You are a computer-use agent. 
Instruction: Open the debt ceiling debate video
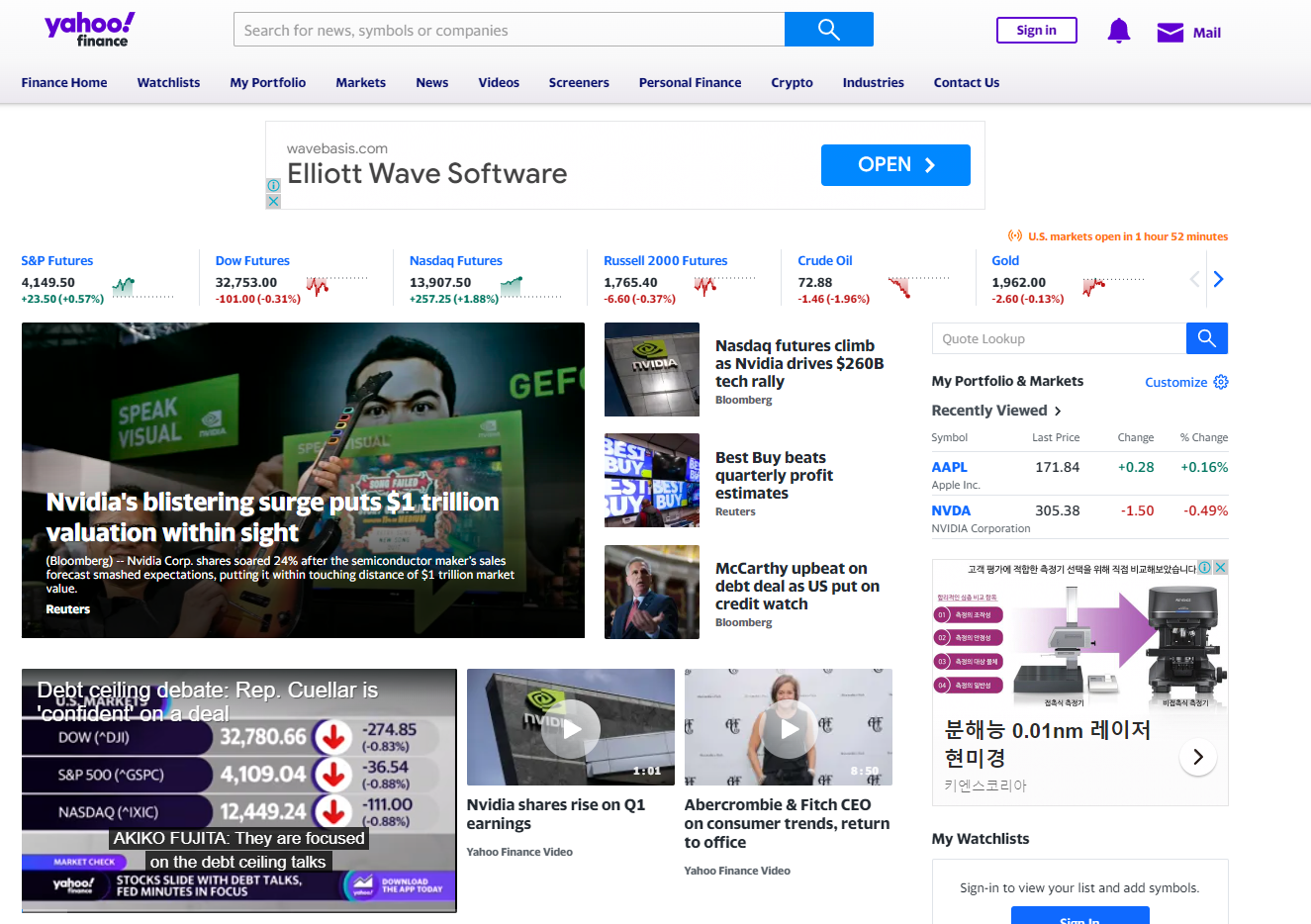(x=239, y=790)
